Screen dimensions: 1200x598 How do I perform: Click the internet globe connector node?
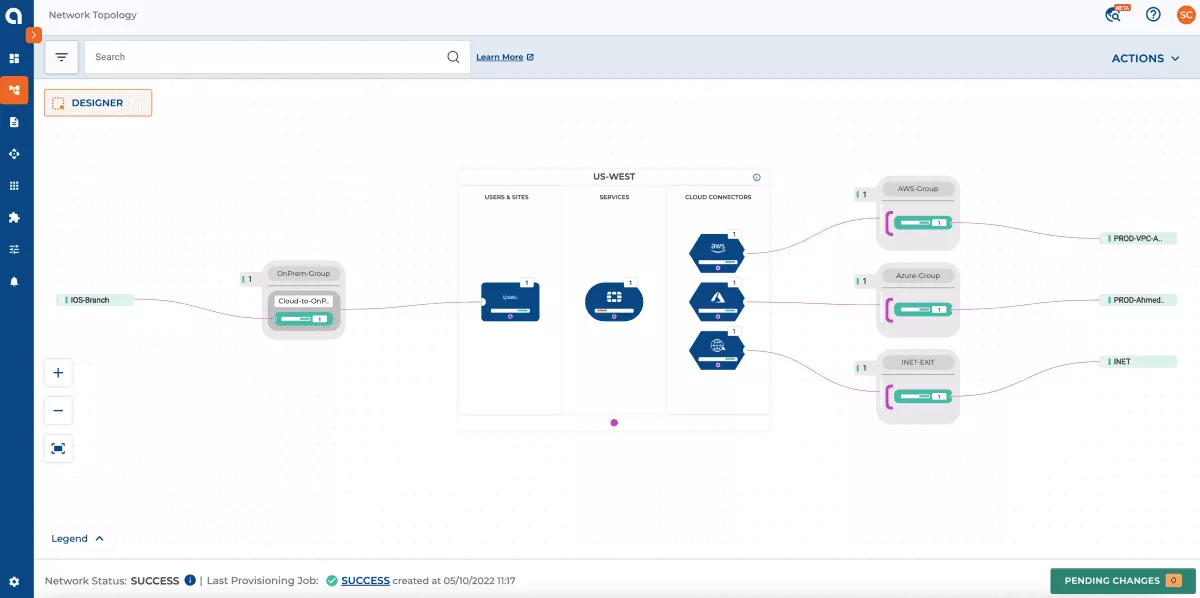(x=717, y=348)
